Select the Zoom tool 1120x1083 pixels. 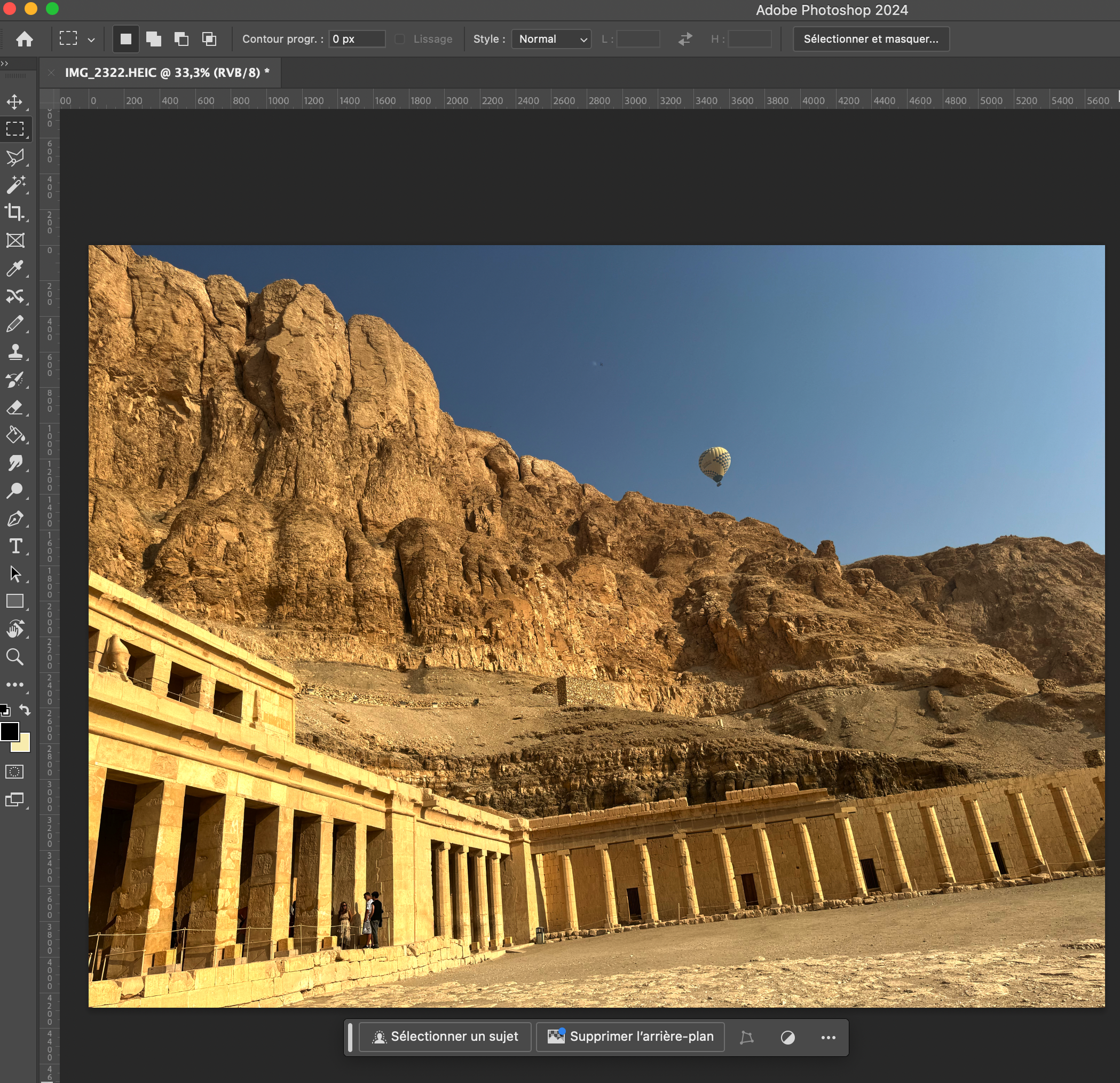coord(15,657)
